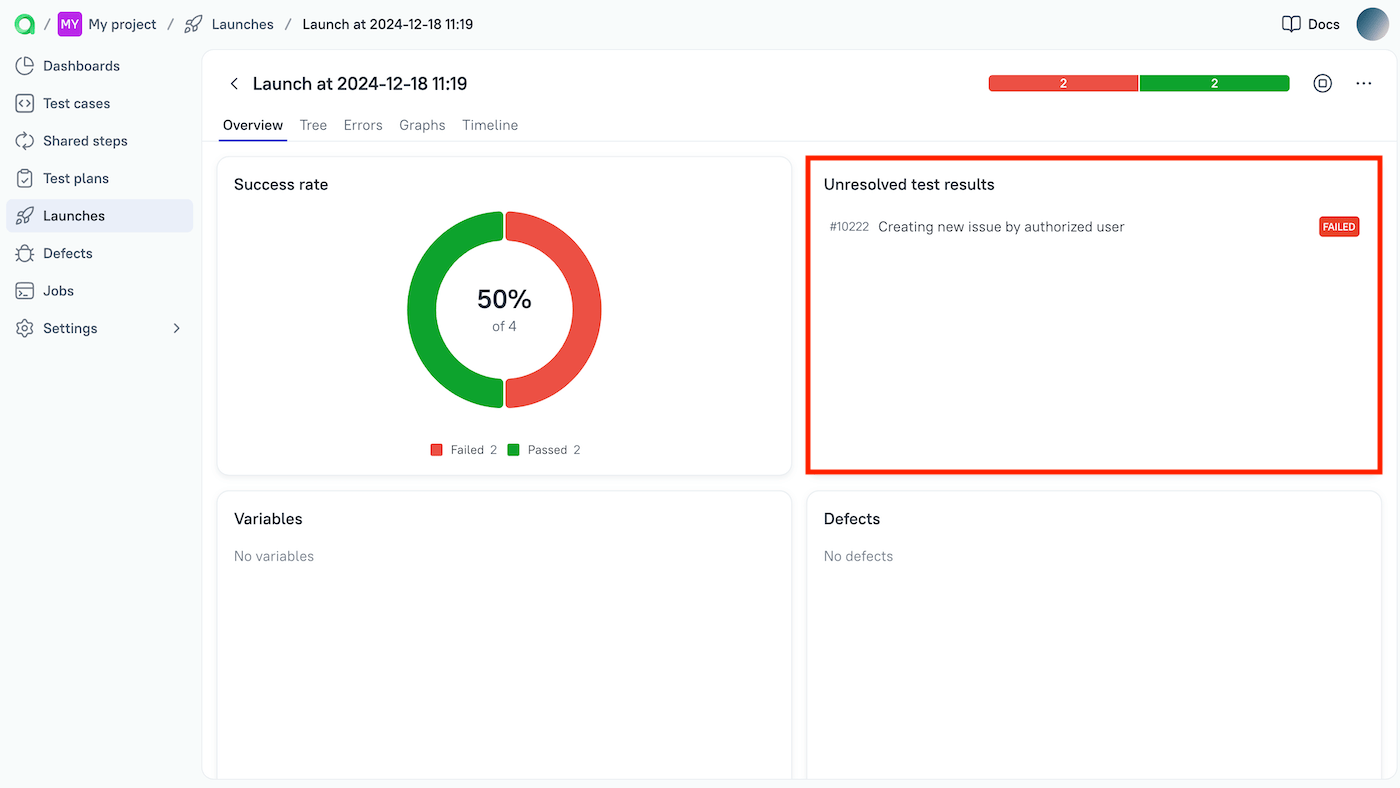Switch to the Tree tab
Image resolution: width=1400 pixels, height=788 pixels.
pos(313,125)
